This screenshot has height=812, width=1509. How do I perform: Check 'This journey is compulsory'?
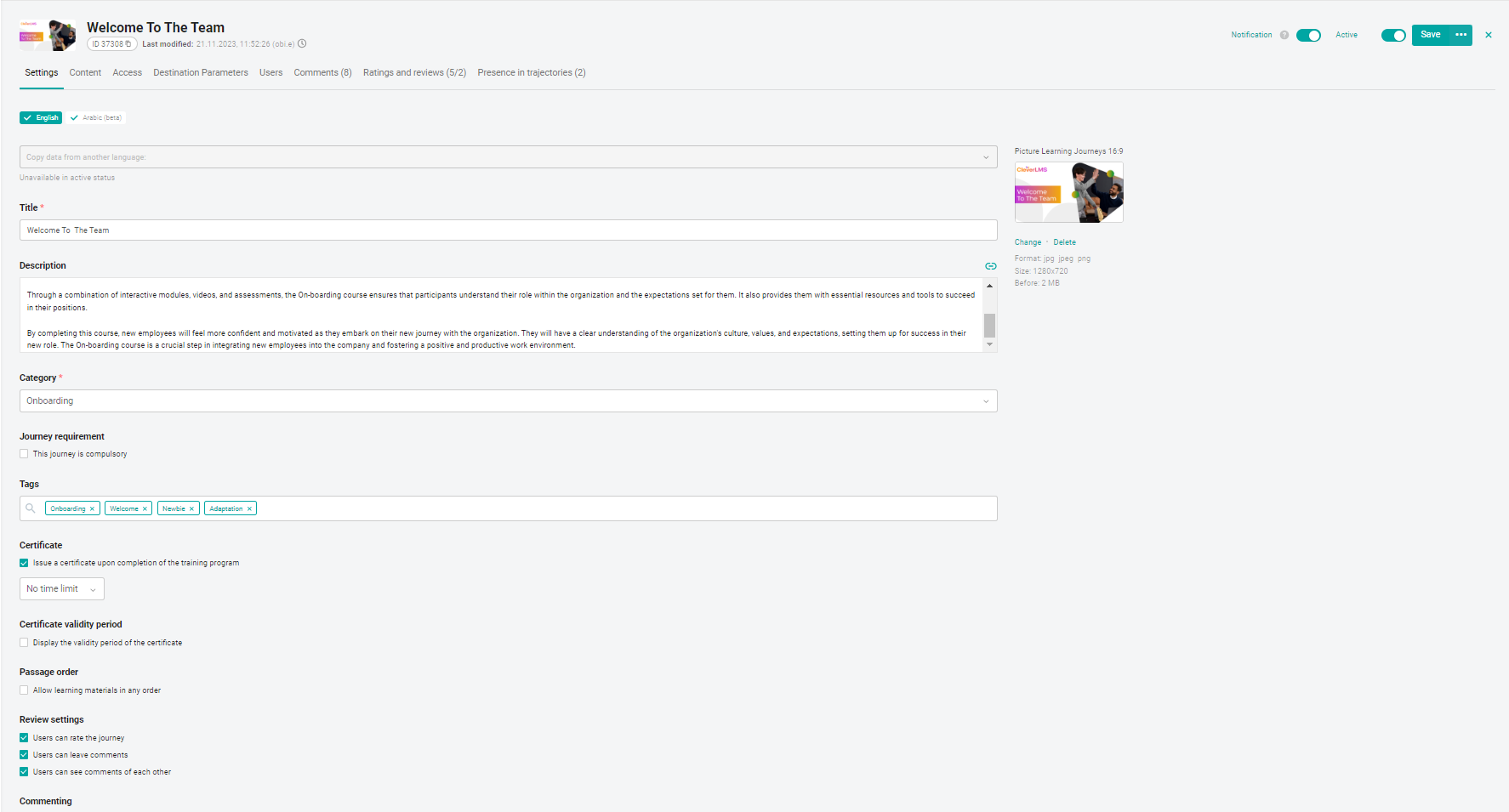(x=24, y=454)
